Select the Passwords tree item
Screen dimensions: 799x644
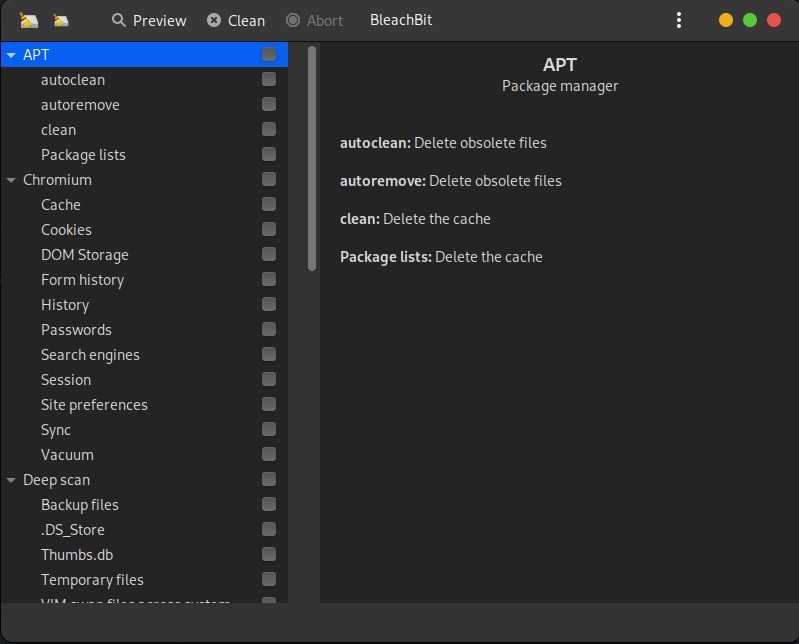click(x=76, y=330)
